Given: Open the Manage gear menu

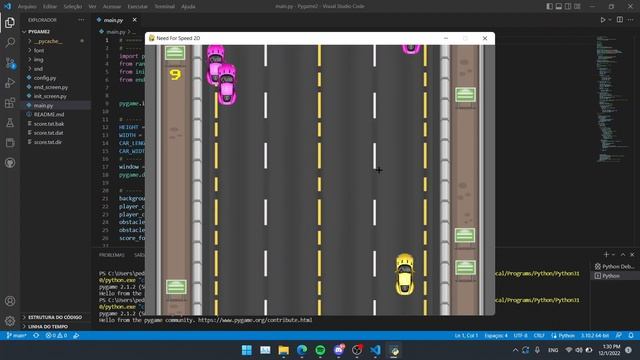Looking at the screenshot, I should (x=10, y=321).
